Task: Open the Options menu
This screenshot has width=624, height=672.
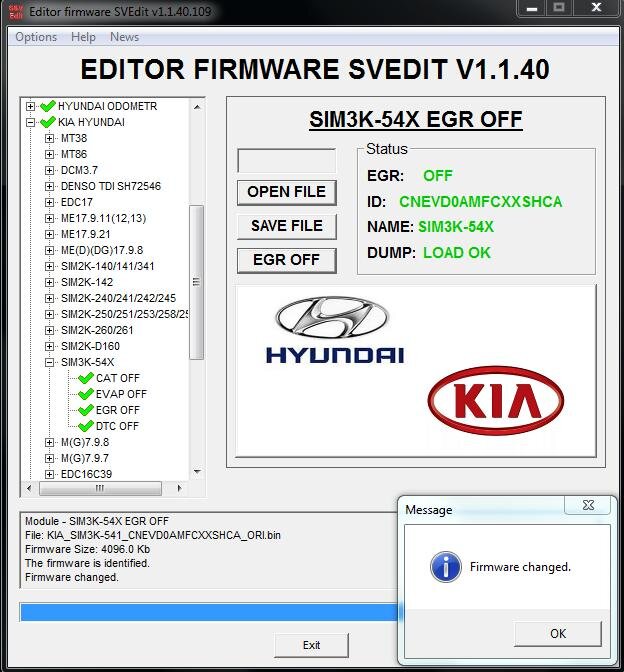Action: pyautogui.click(x=36, y=37)
